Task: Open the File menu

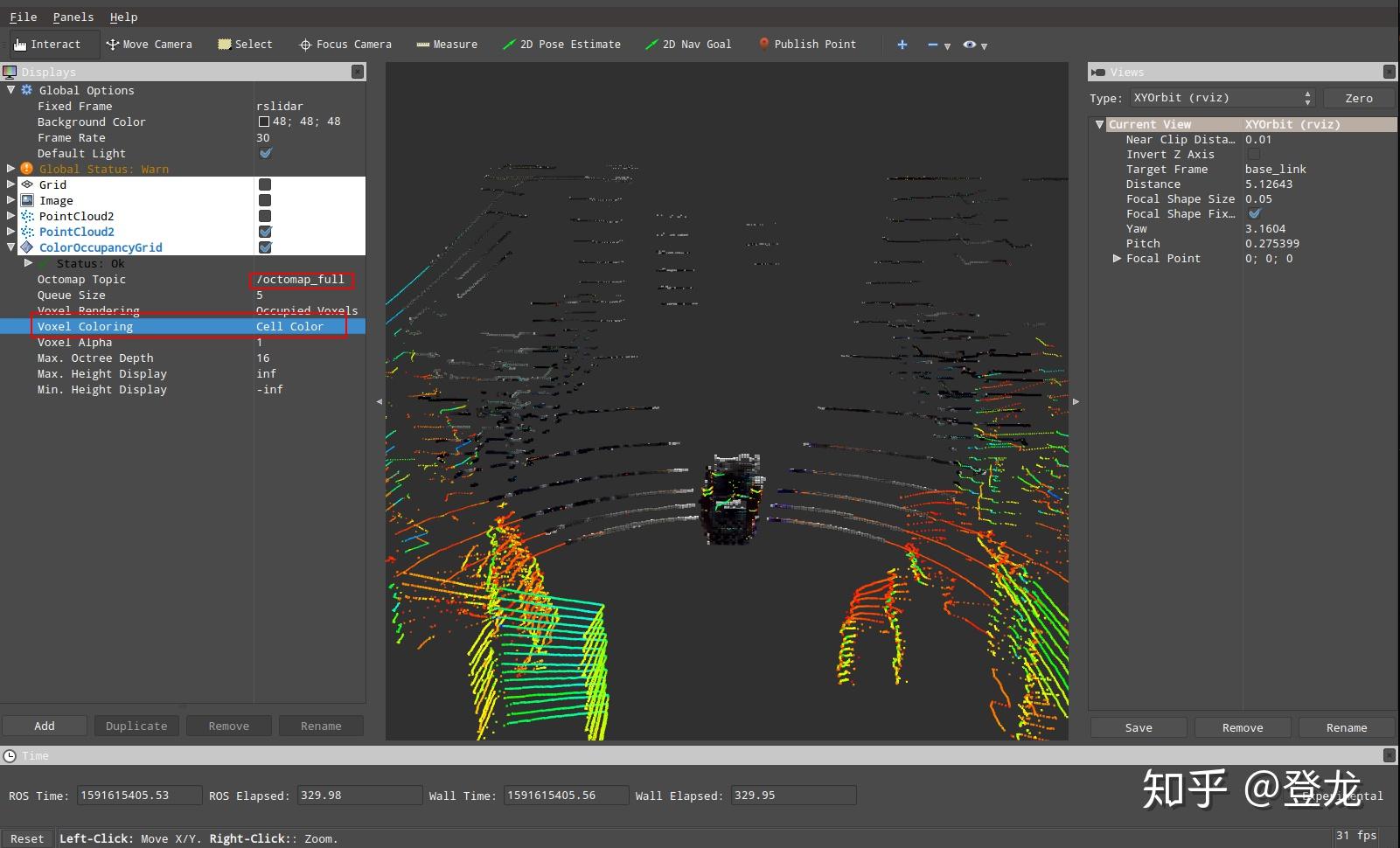Action: (24, 17)
